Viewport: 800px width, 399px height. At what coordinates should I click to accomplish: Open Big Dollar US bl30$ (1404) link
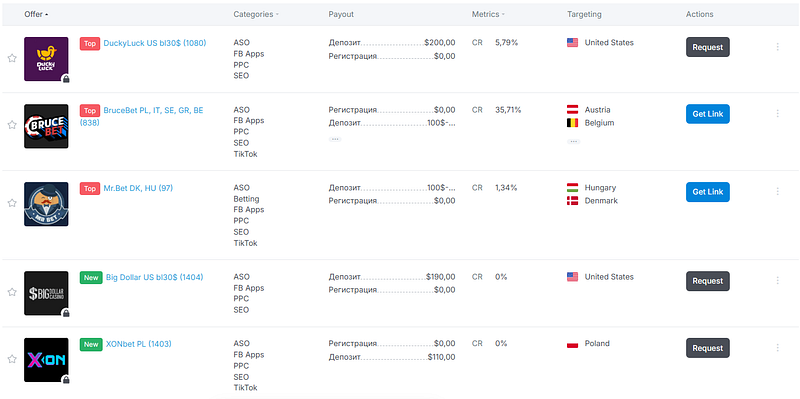[155, 277]
